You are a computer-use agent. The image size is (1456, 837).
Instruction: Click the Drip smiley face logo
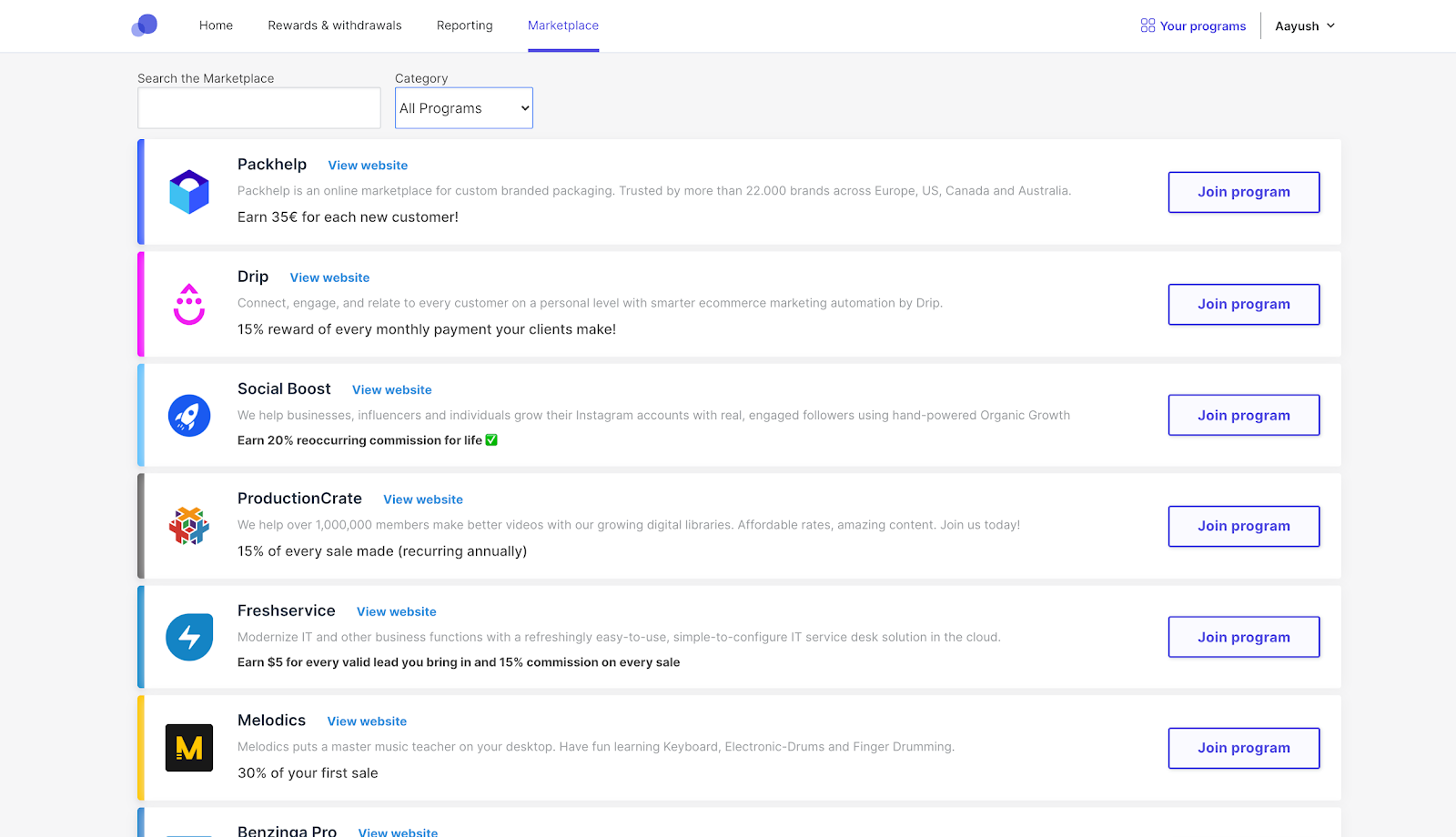click(x=188, y=303)
